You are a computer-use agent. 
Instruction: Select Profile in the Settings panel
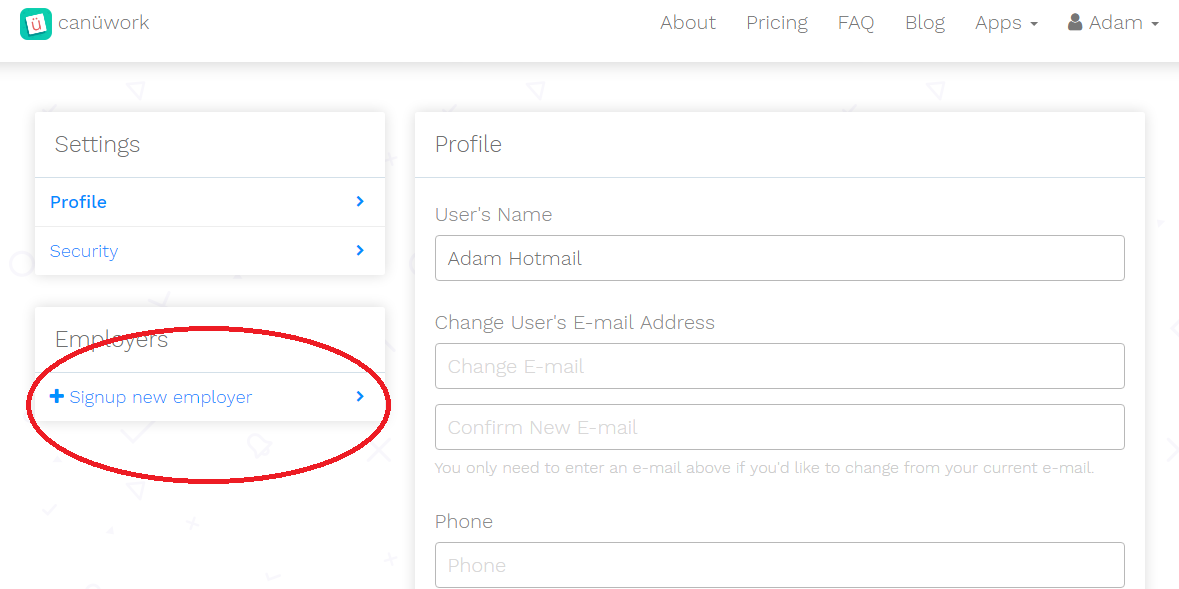210,202
